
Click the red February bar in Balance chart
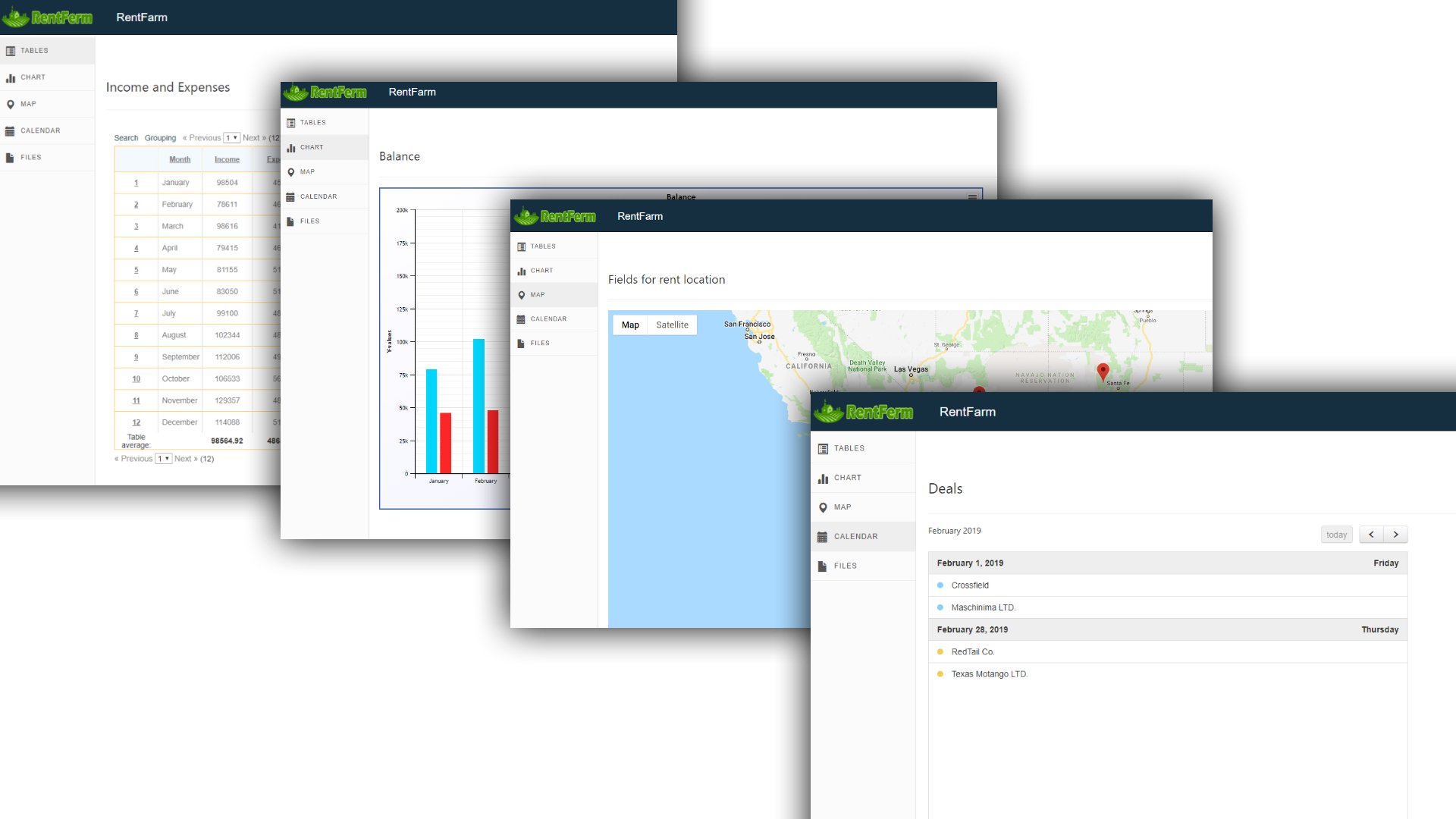coord(493,442)
